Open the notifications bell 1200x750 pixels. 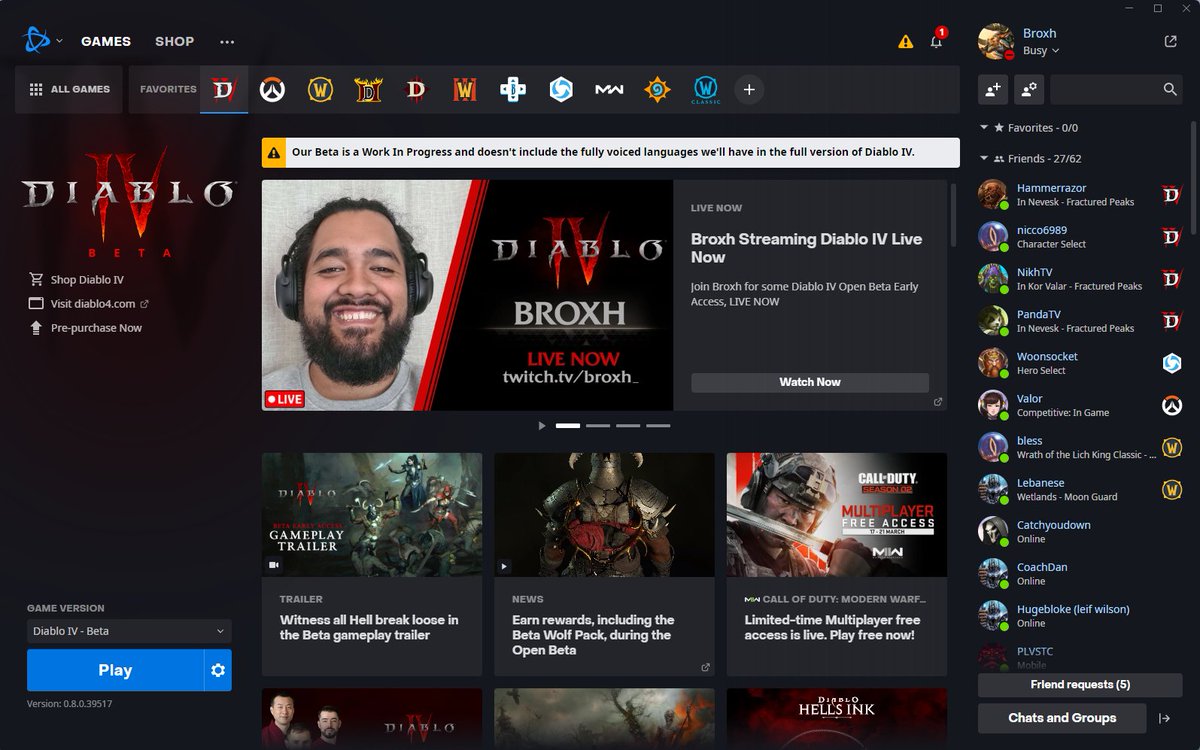click(x=936, y=42)
